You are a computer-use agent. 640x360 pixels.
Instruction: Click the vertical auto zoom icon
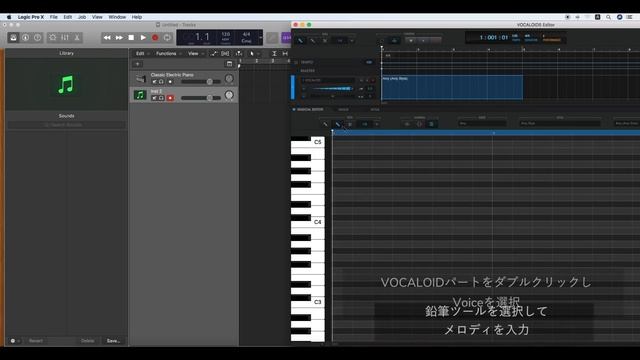point(274,53)
